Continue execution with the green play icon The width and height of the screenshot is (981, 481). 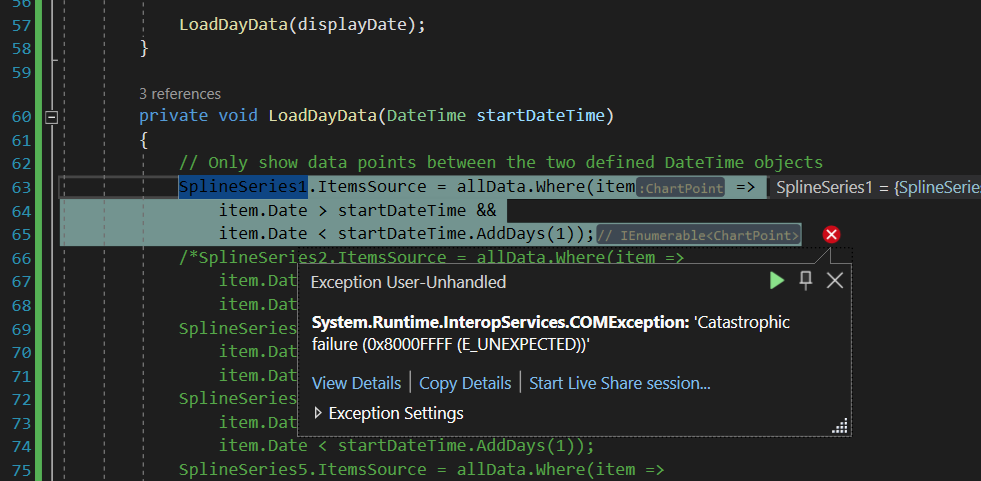pos(777,281)
